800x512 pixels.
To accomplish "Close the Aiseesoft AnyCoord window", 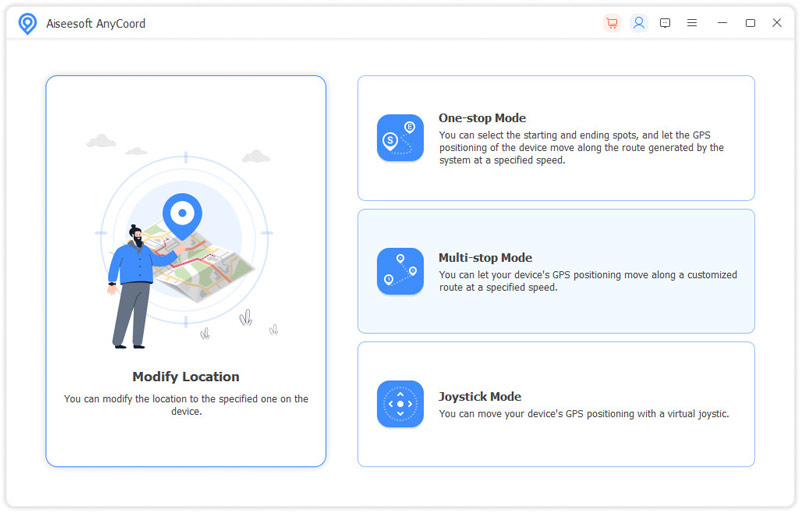I will tap(777, 23).
